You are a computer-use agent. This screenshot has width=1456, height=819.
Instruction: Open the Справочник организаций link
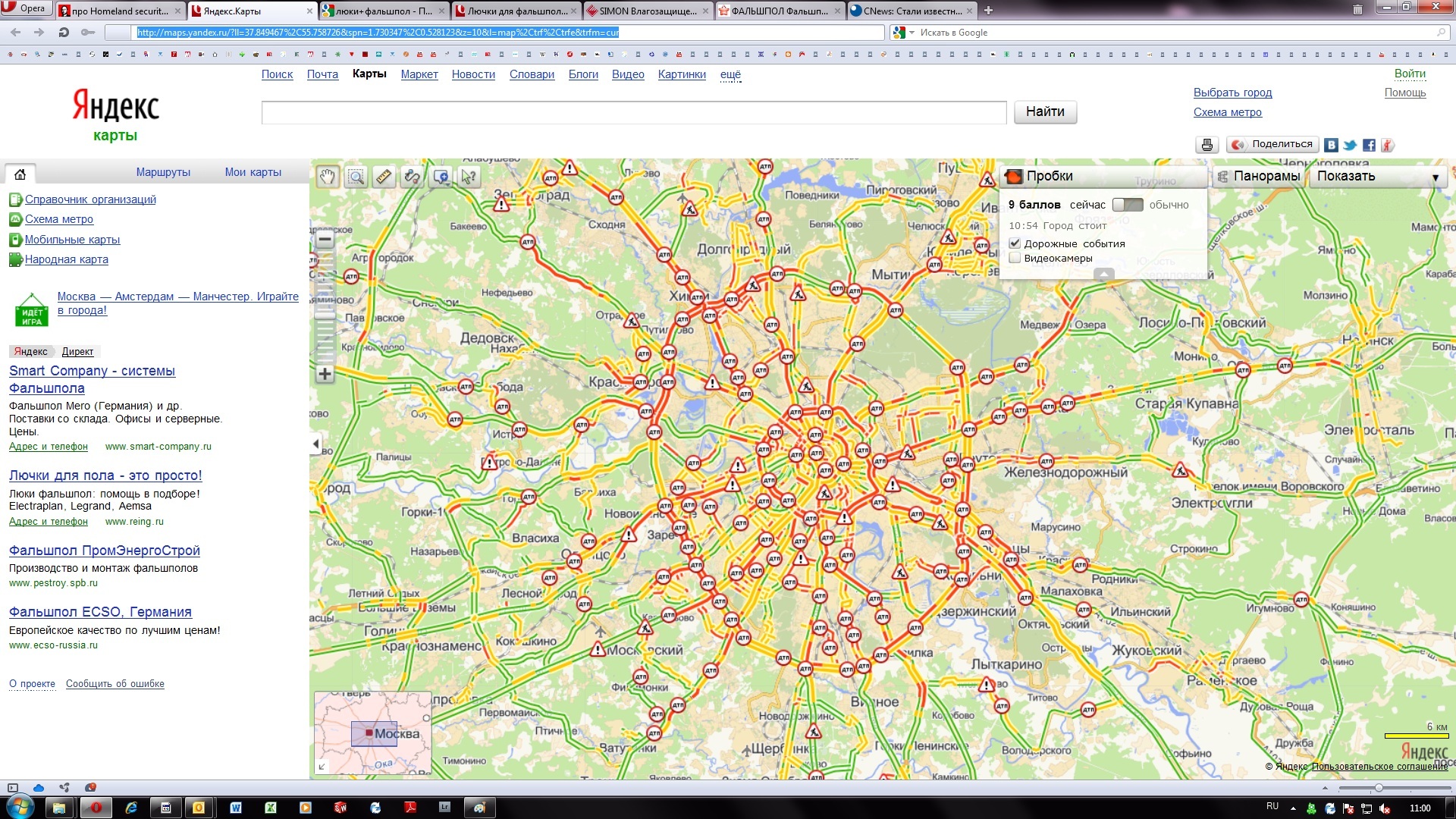90,199
